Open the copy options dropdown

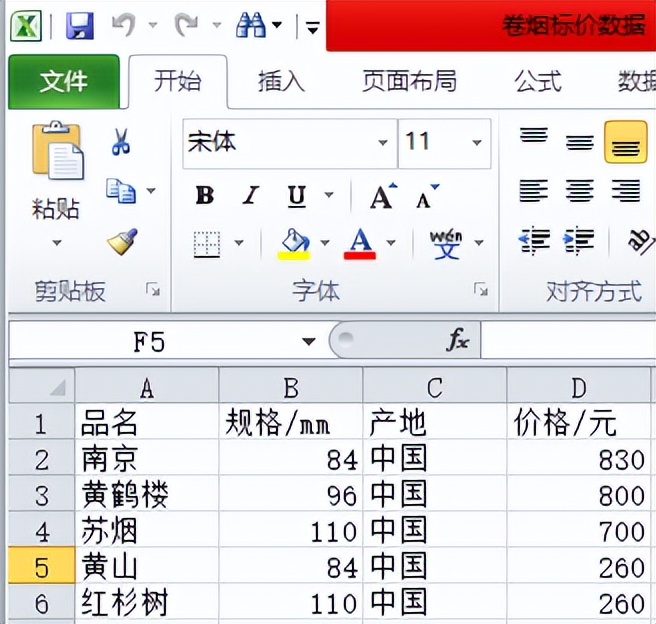click(151, 191)
